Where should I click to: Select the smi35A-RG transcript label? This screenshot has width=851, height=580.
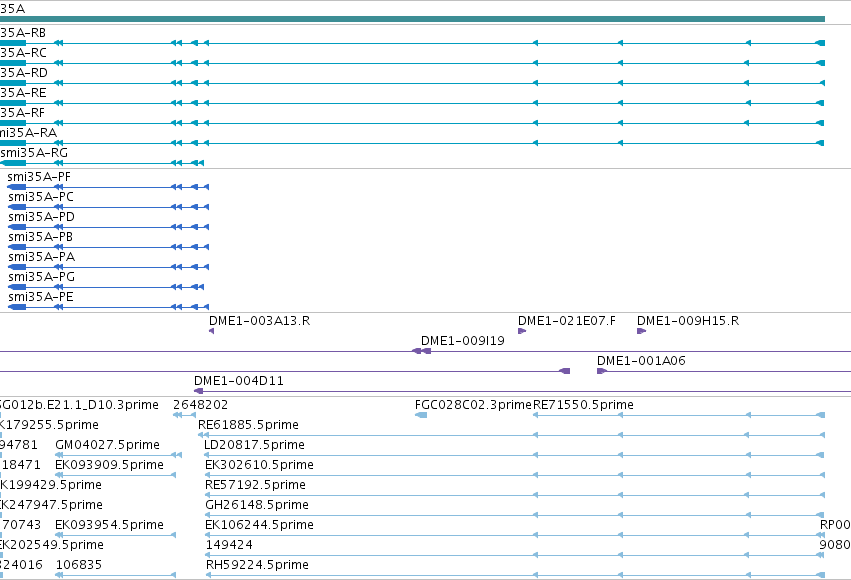click(x=34, y=153)
